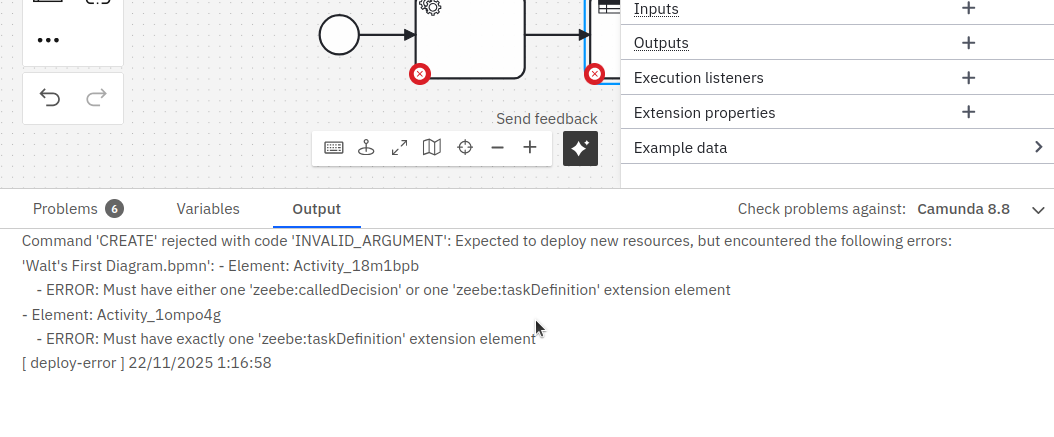This screenshot has height=437, width=1054.
Task: Add a new entry to Inputs
Action: point(968,9)
